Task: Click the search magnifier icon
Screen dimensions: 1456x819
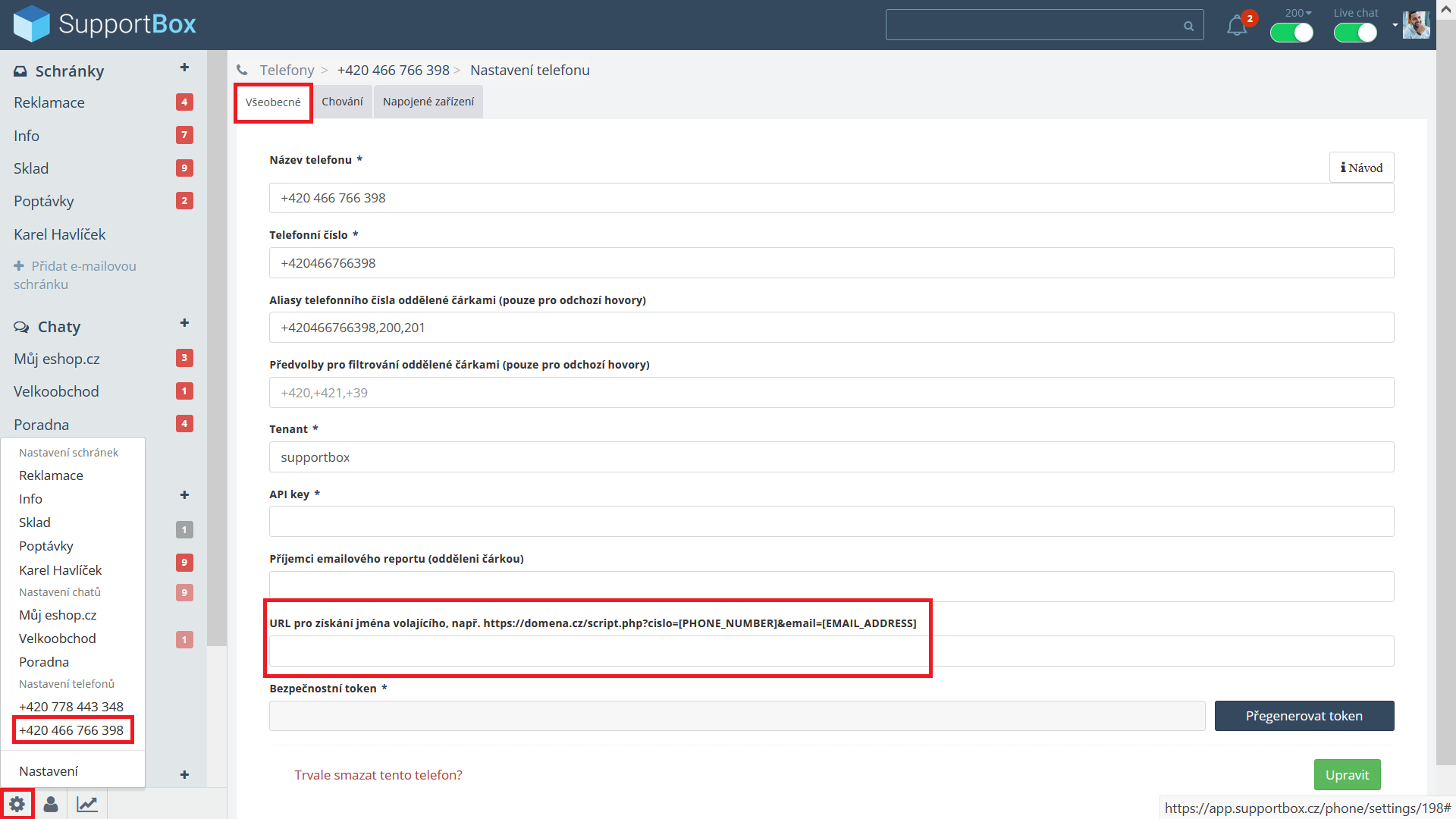Action: 1188,26
